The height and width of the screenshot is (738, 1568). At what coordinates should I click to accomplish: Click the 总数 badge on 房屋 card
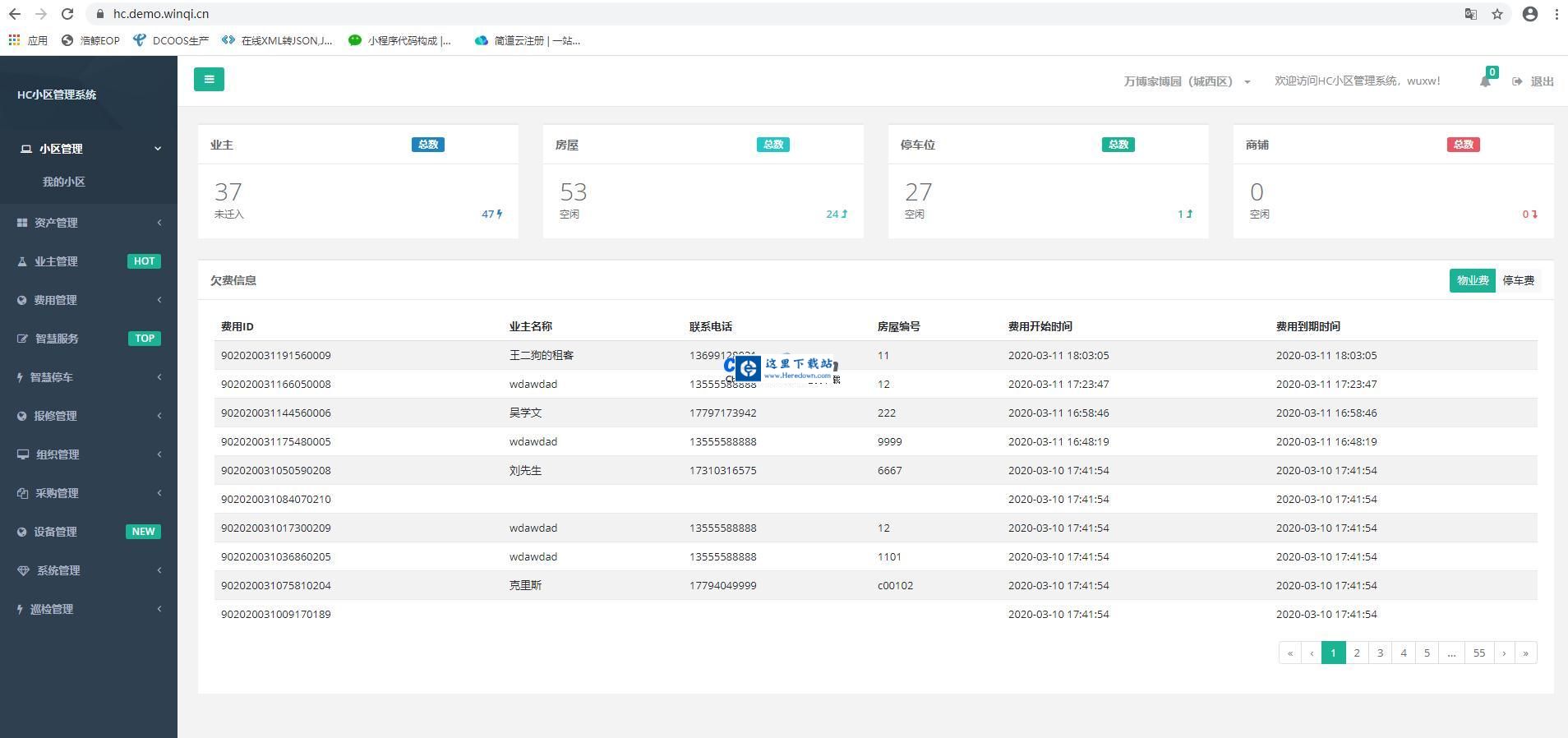pyautogui.click(x=773, y=145)
